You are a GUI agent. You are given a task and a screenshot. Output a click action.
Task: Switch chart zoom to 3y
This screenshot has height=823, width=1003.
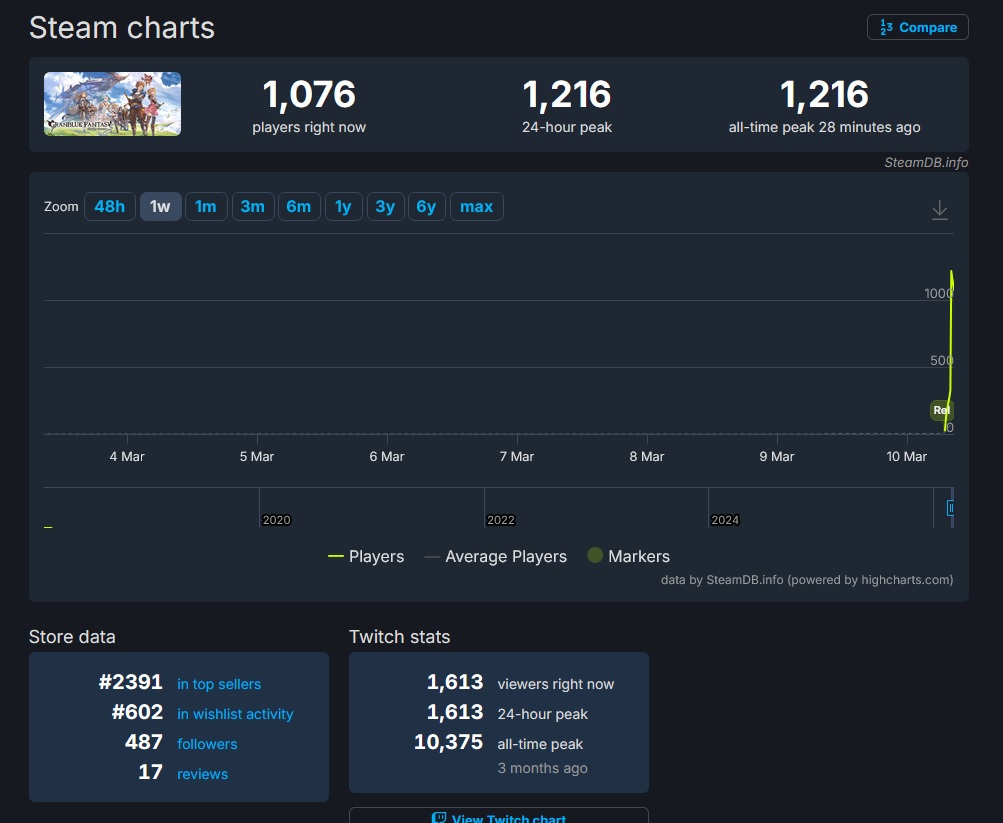pyautogui.click(x=385, y=207)
